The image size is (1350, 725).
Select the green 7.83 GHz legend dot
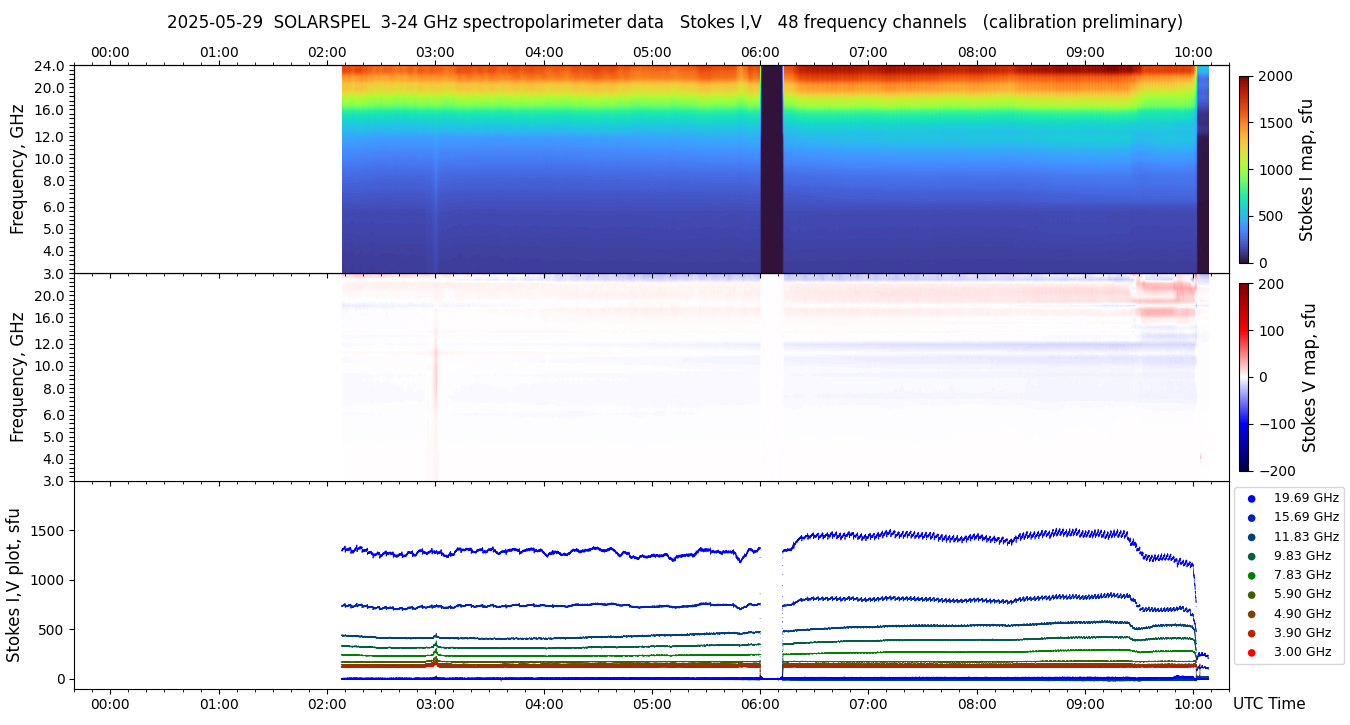pos(1251,575)
